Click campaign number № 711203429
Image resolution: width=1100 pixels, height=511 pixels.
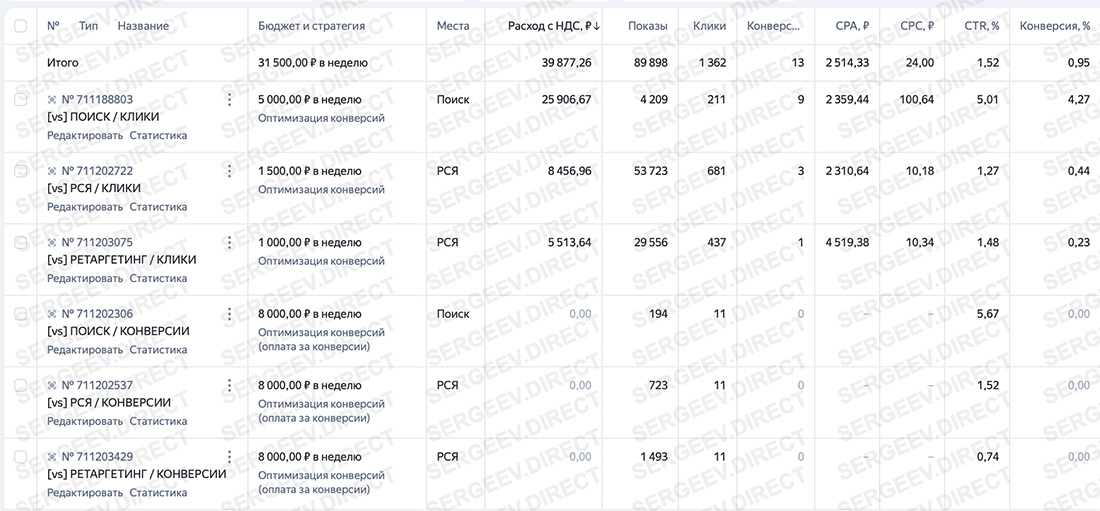(97, 457)
